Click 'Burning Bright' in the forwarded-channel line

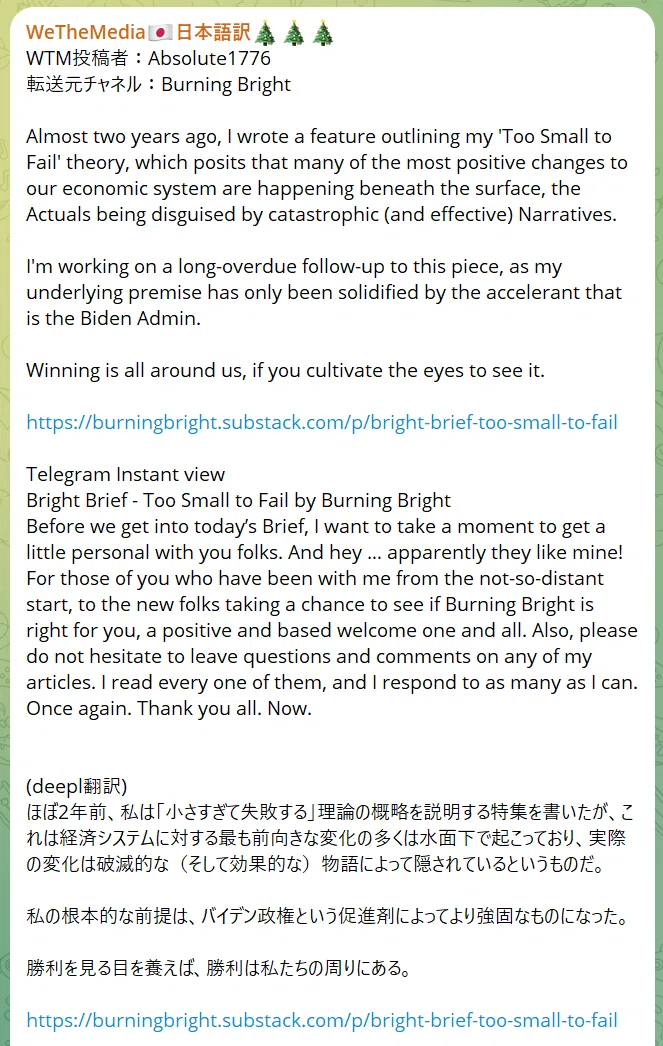point(226,85)
